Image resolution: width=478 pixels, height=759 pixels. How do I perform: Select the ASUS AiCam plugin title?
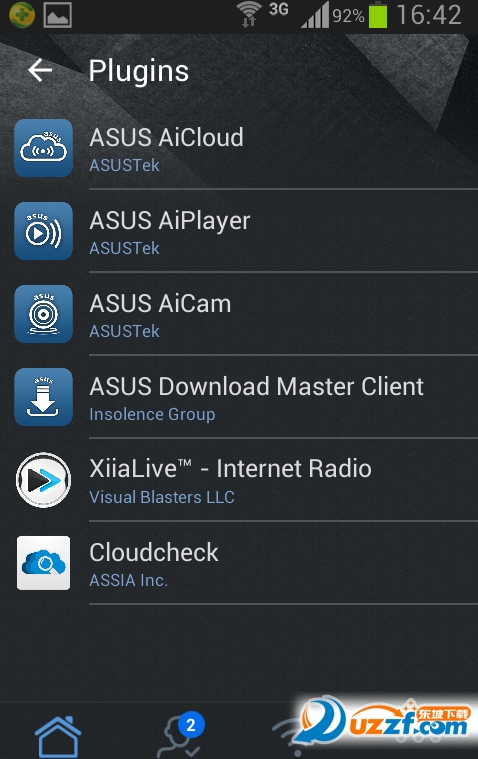tap(160, 304)
